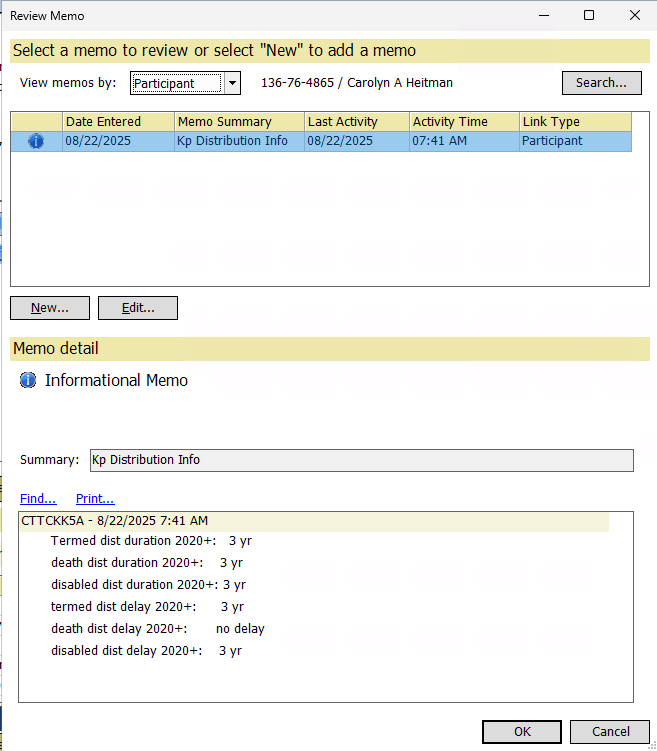Click the Informational Memo info icon

click(x=28, y=380)
